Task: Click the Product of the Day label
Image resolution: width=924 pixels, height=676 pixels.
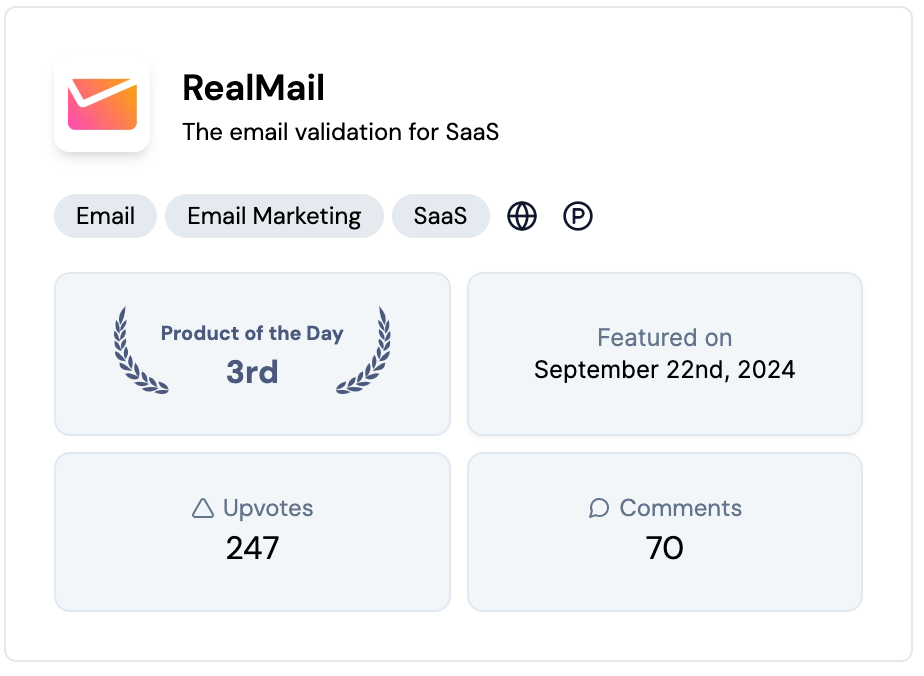Action: (x=252, y=334)
